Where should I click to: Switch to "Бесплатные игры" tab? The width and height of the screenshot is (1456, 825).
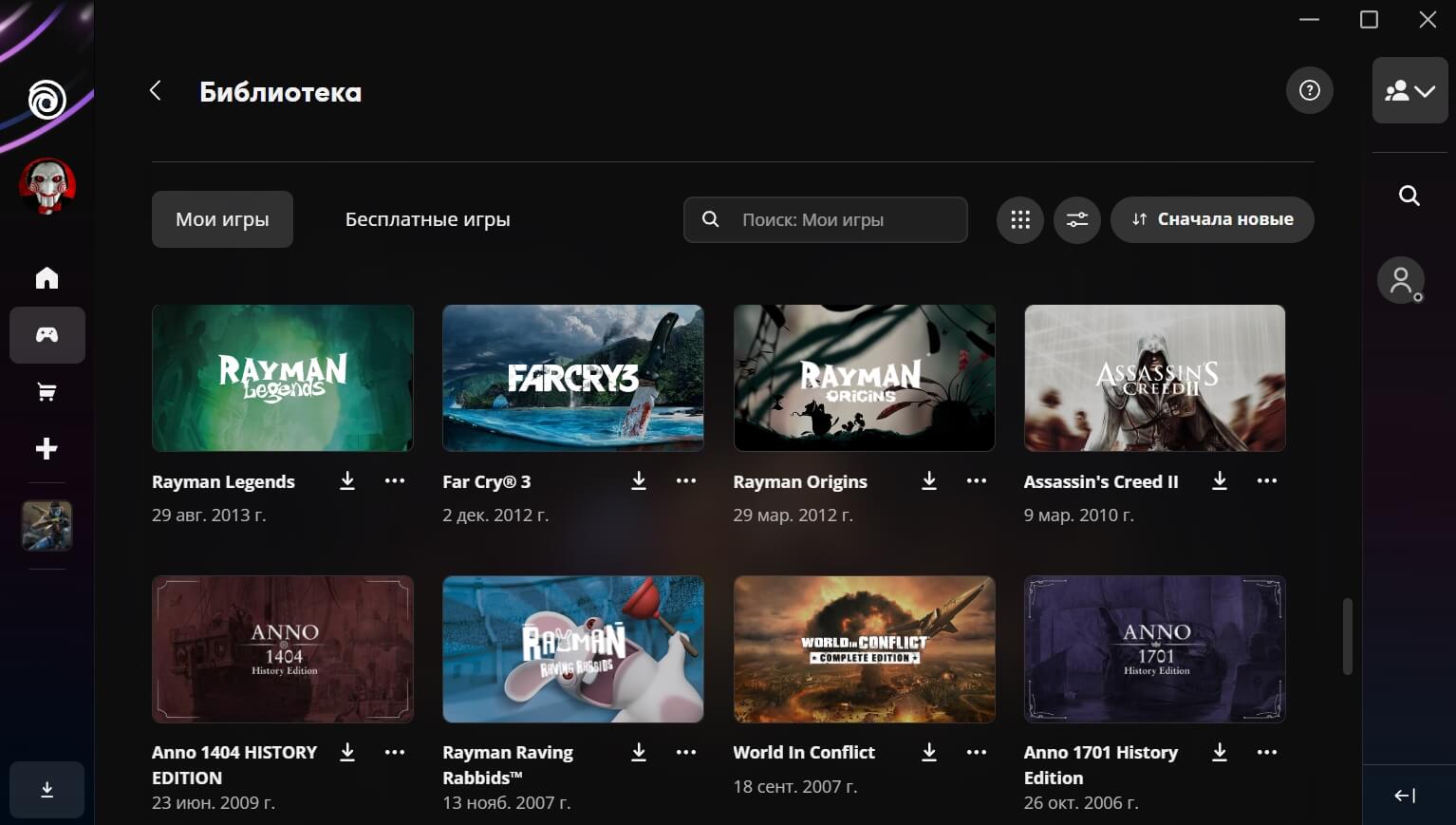tap(427, 219)
